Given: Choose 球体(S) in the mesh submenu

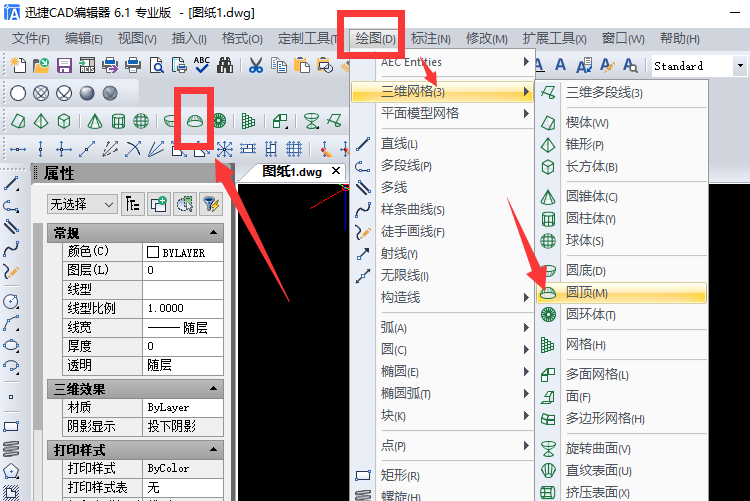Looking at the screenshot, I should click(x=621, y=241).
